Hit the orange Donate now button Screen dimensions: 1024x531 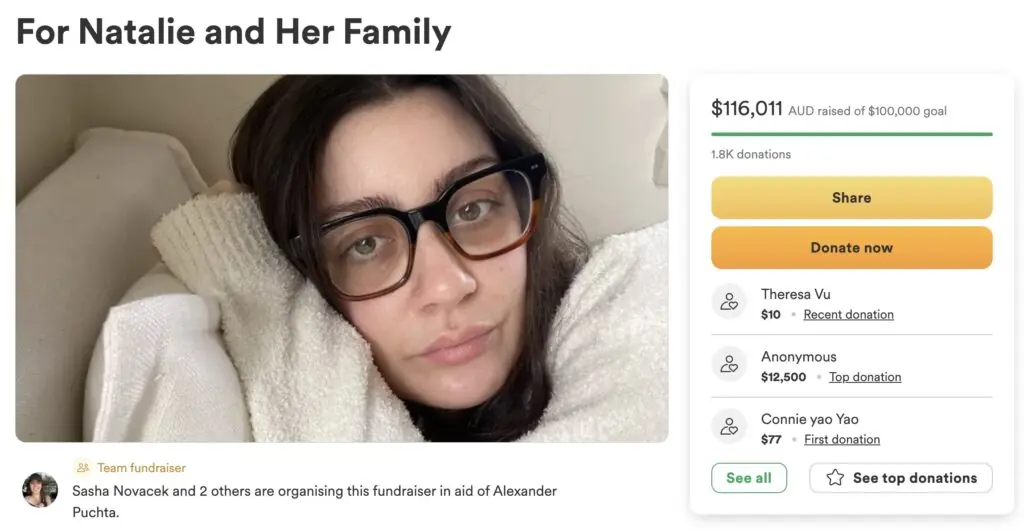[851, 248]
